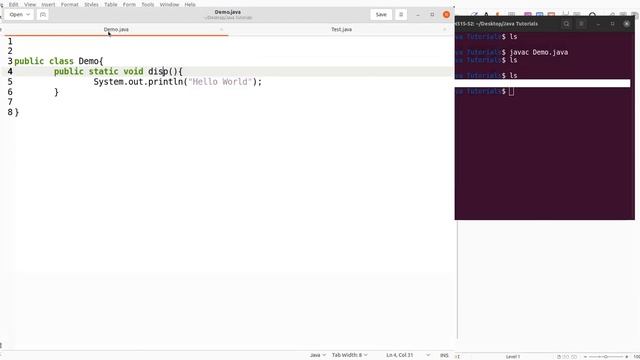Click the terminal title '~/Desktop/Java Tutorials'
This screenshot has height=360, width=640.
click(507, 24)
